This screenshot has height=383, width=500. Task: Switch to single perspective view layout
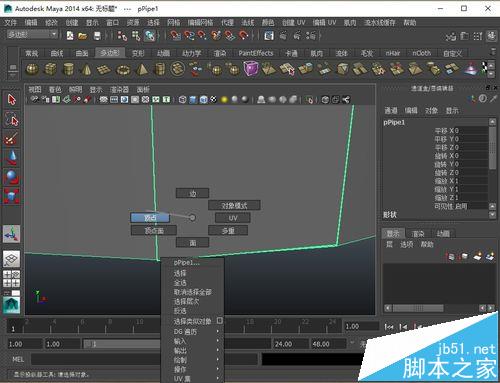[11, 259]
